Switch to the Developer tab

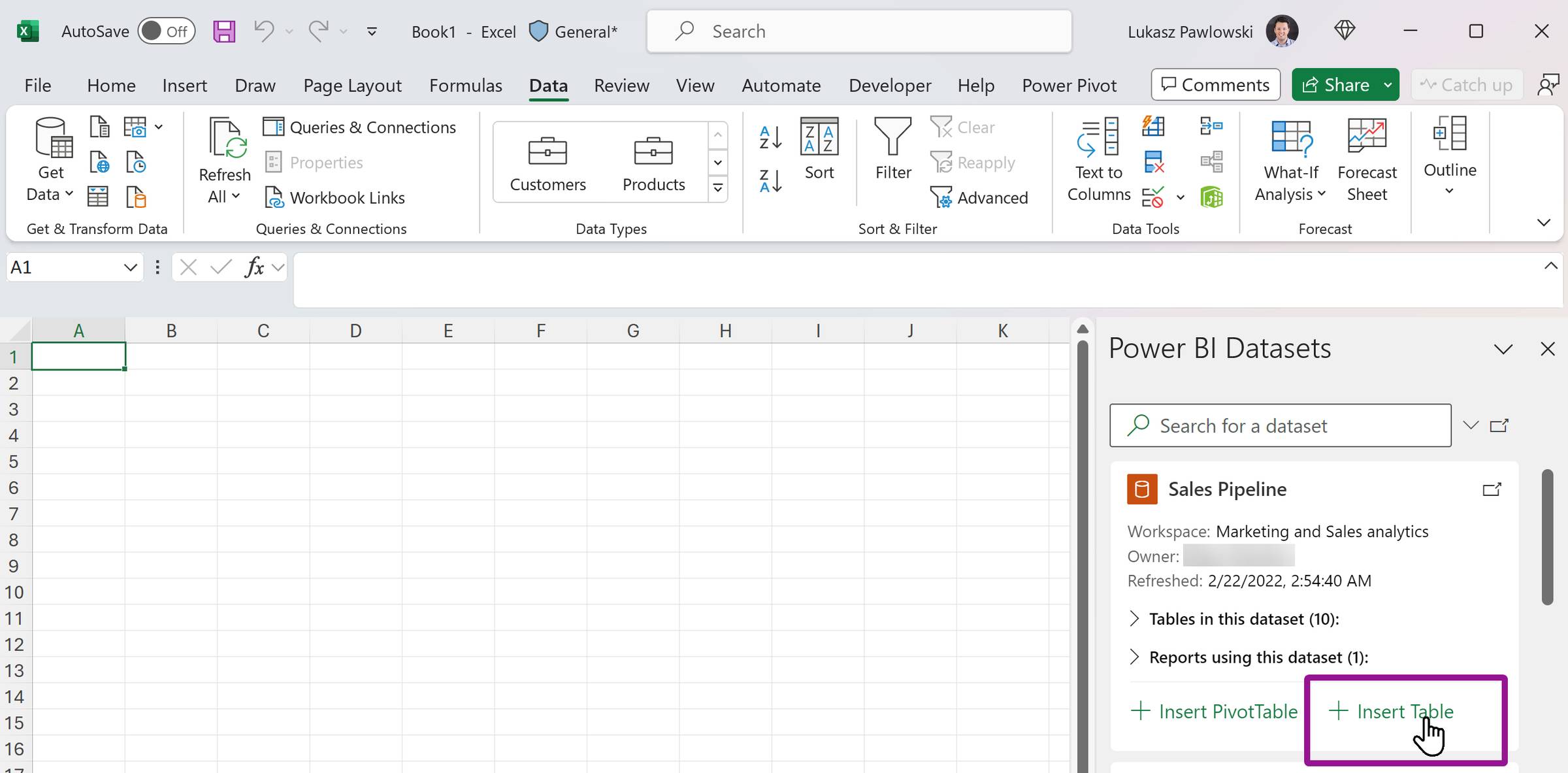[x=890, y=86]
